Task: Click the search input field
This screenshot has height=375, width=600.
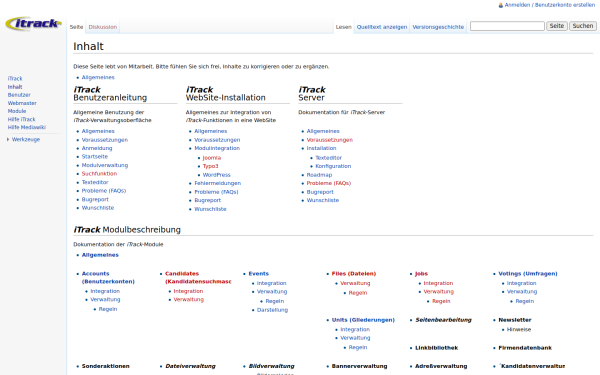Action: point(507,26)
